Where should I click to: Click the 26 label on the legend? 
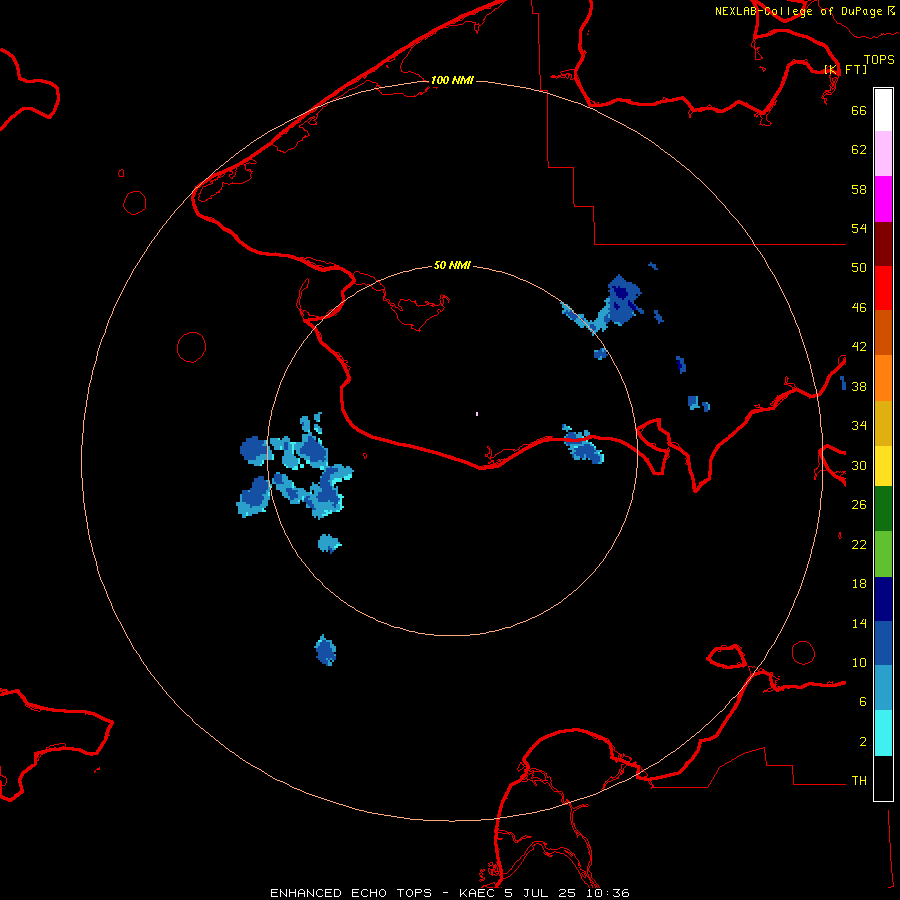pos(859,505)
